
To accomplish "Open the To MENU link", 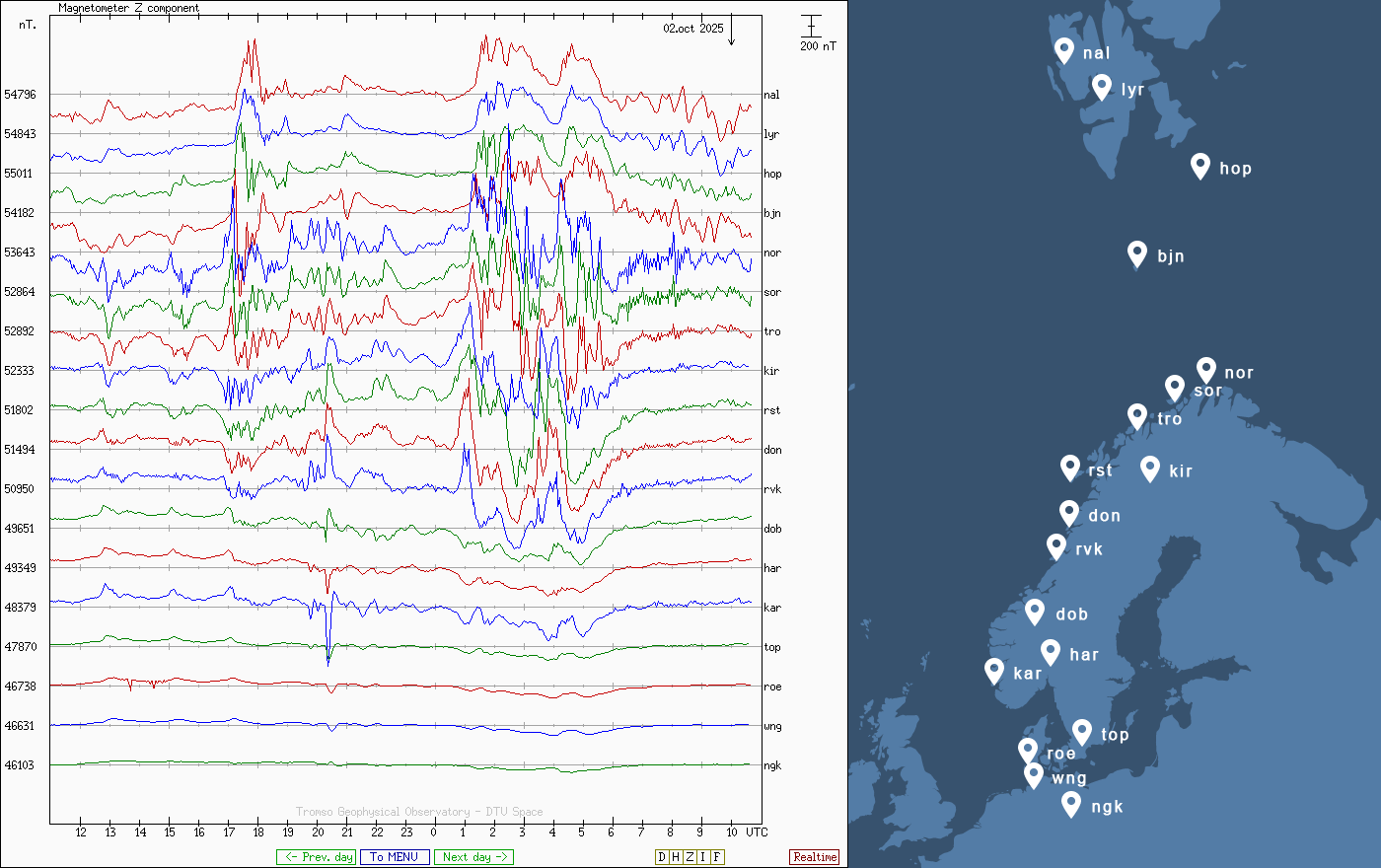I will [x=395, y=857].
